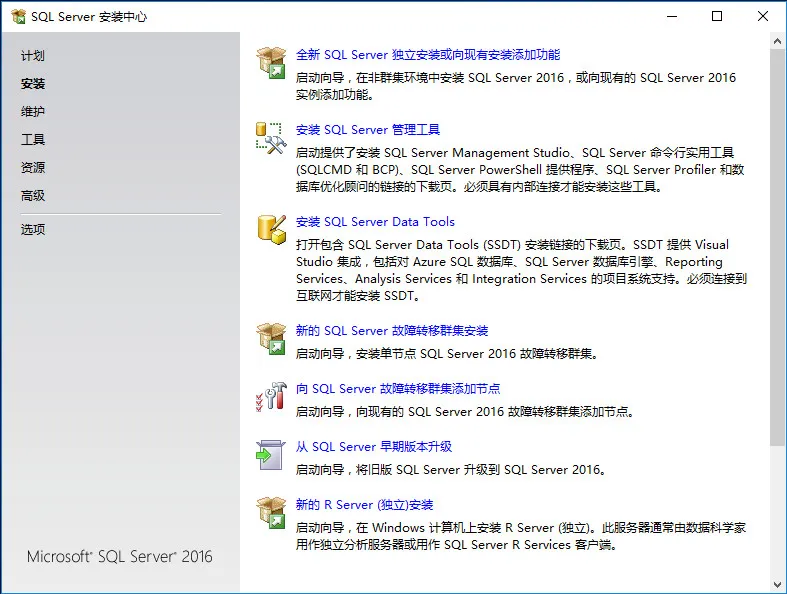
Task: Open the 高级 sidebar page
Action: pos(33,195)
